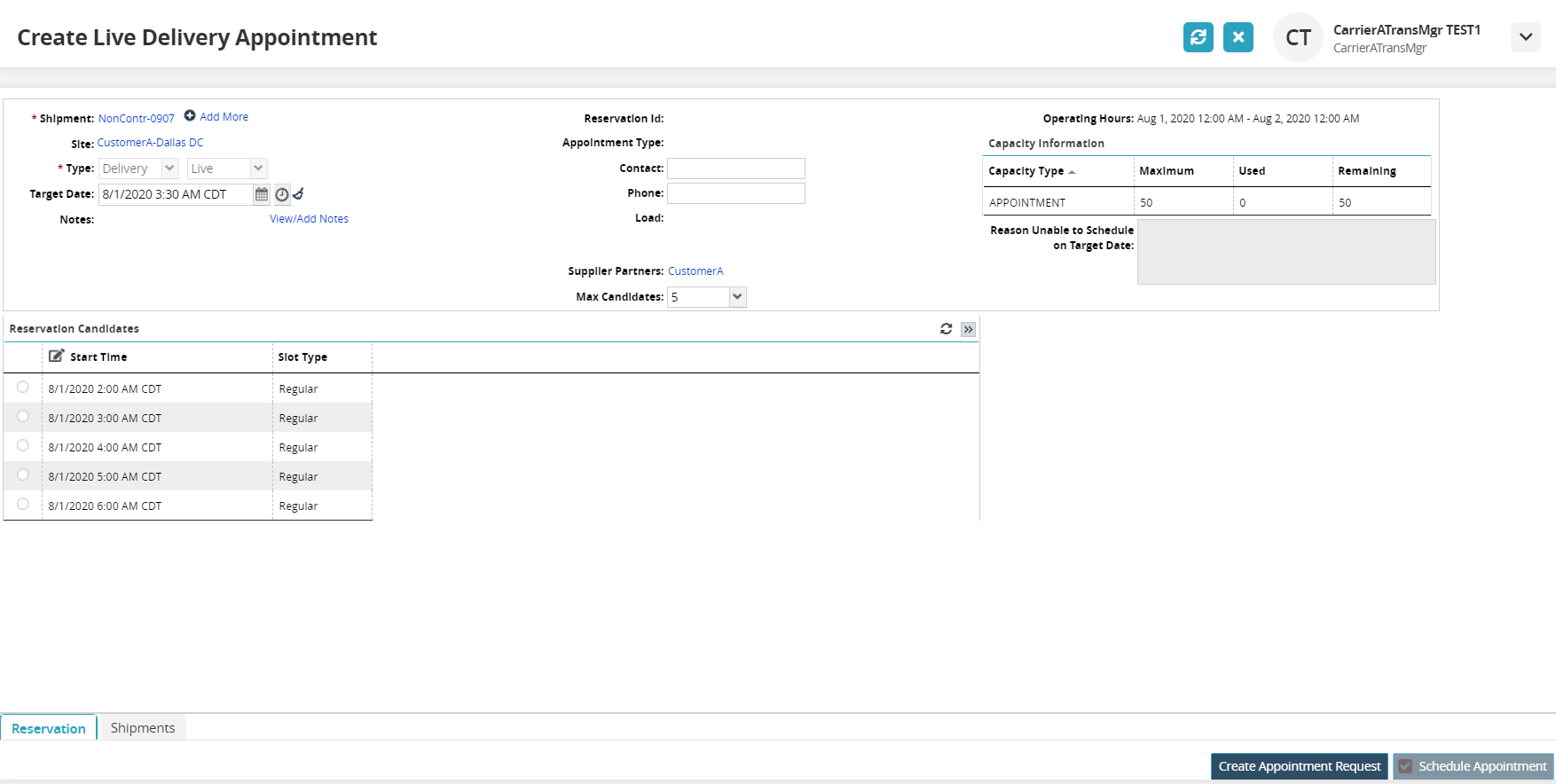Screen dimensions: 1556x784
Task: Choose the 8/1/2020 6:00 AM CDT radio button
Action: [x=23, y=505]
